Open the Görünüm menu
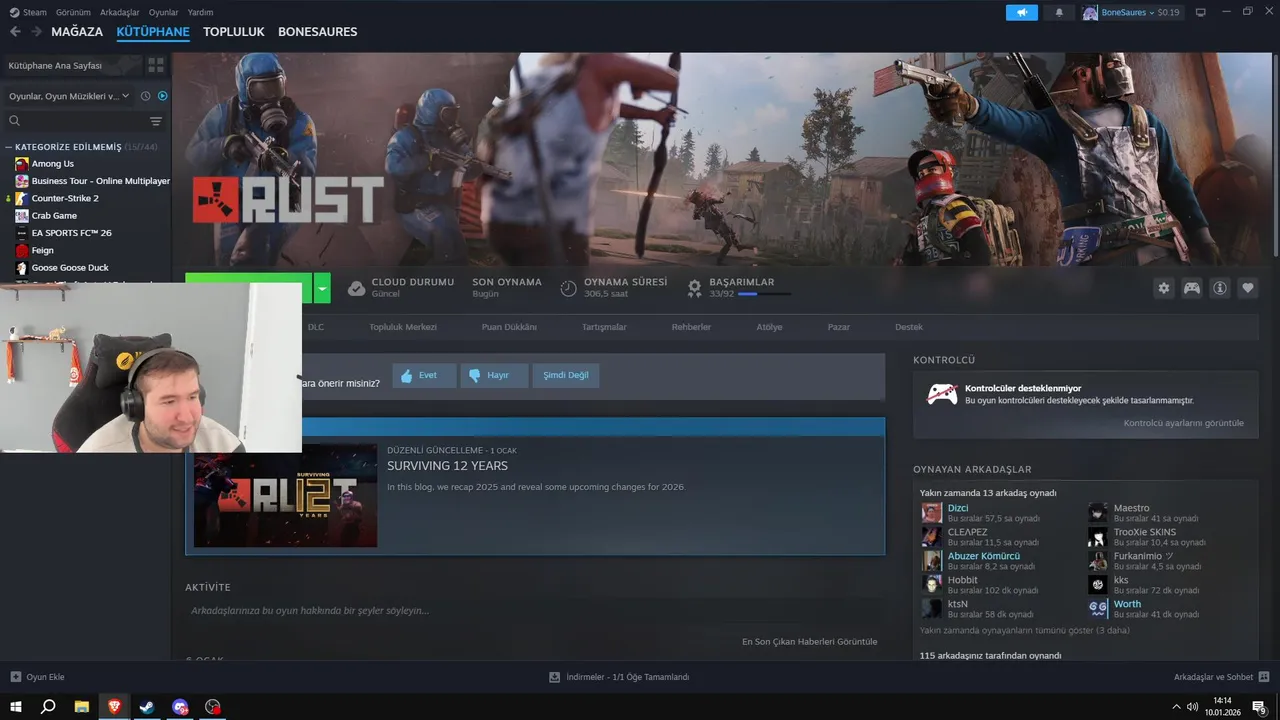 click(73, 12)
